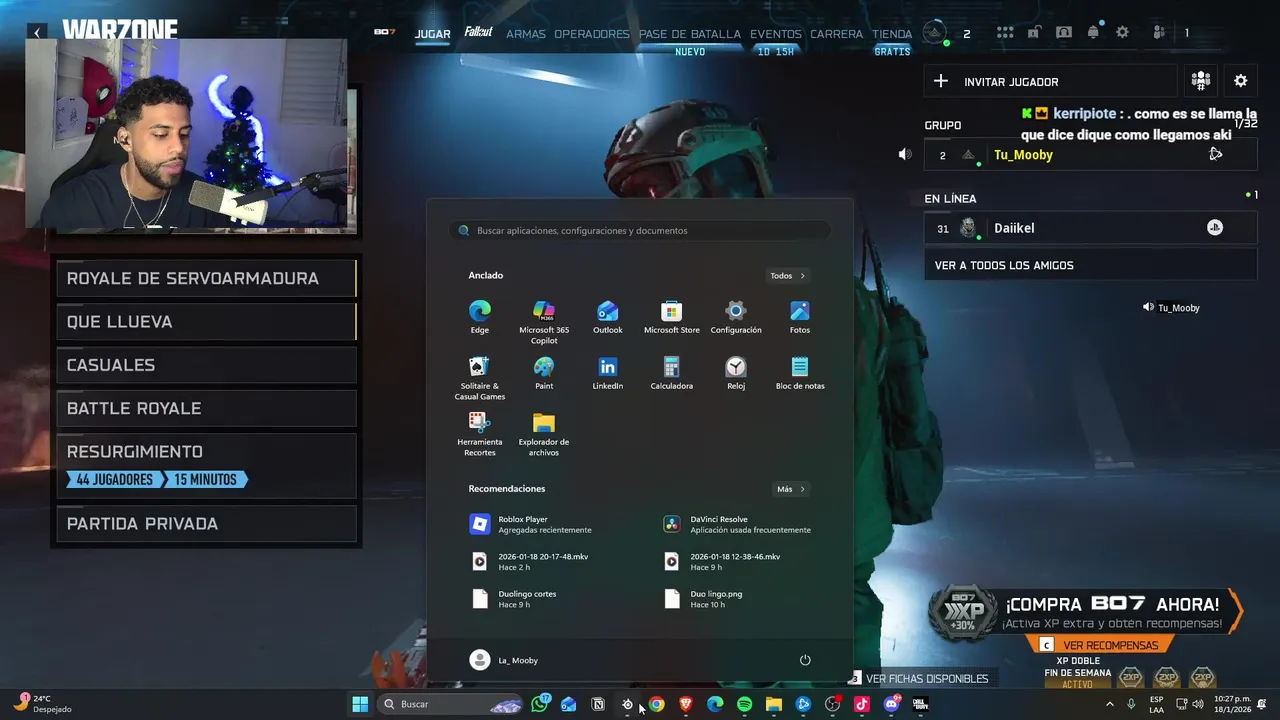Viewport: 1280px width, 720px height.
Task: Open the social friends icon in top bar
Action: click(x=1159, y=33)
